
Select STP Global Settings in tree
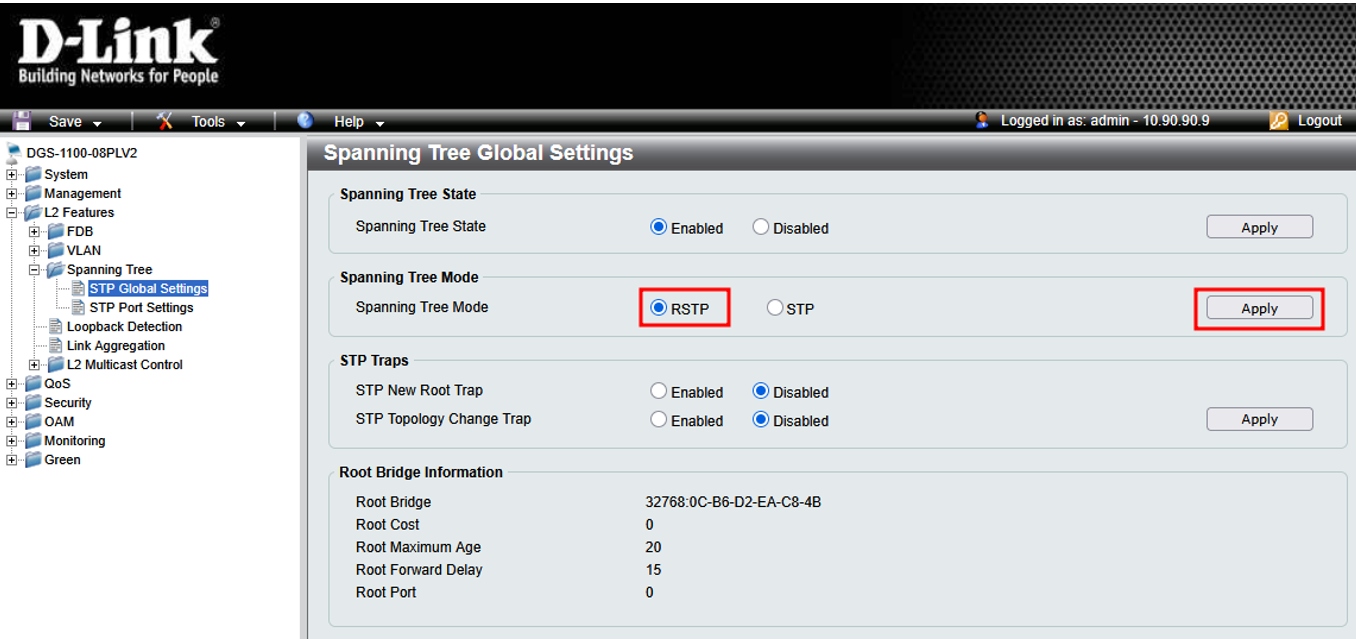(x=148, y=289)
